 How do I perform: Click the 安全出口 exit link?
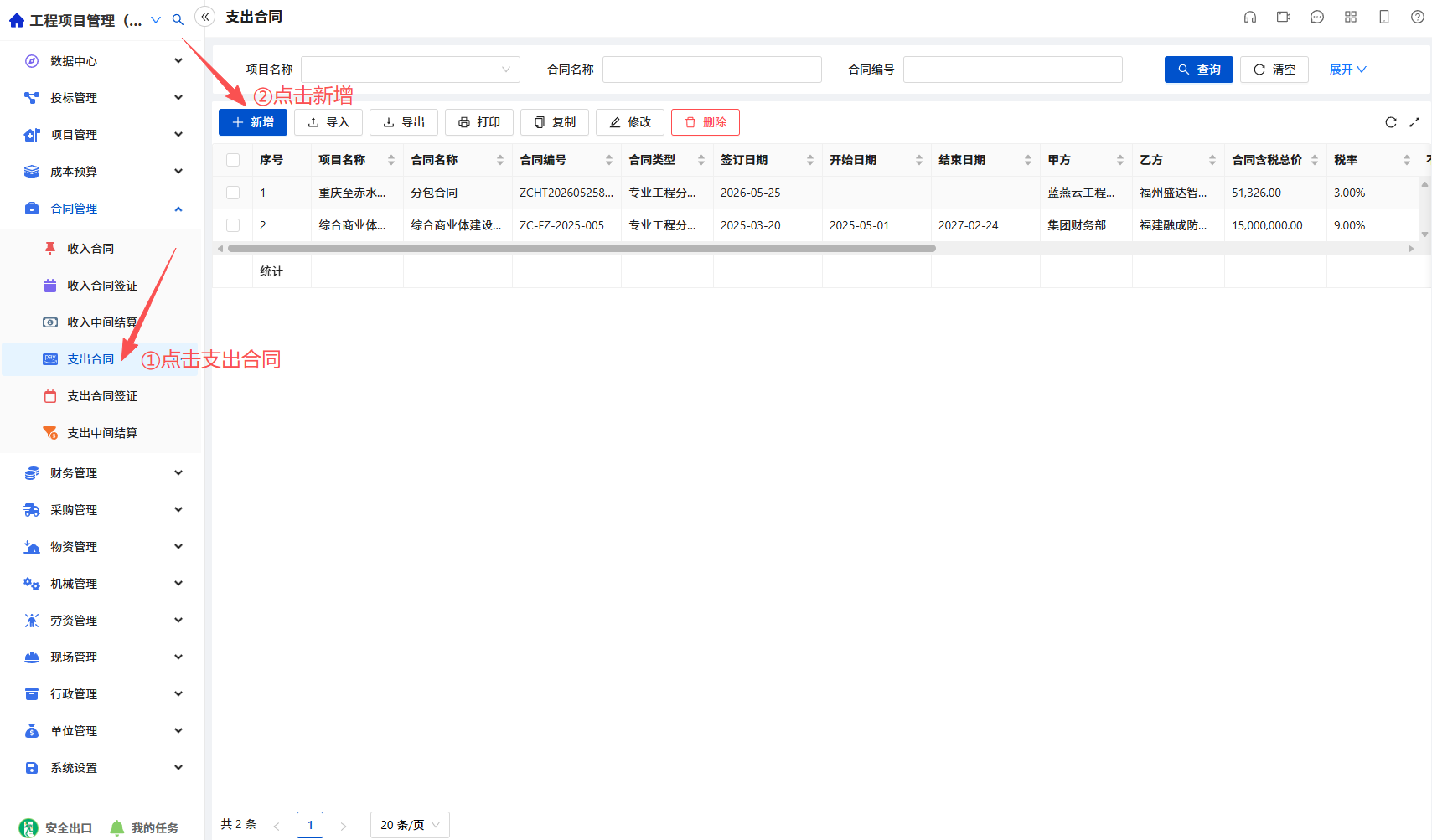(x=56, y=827)
